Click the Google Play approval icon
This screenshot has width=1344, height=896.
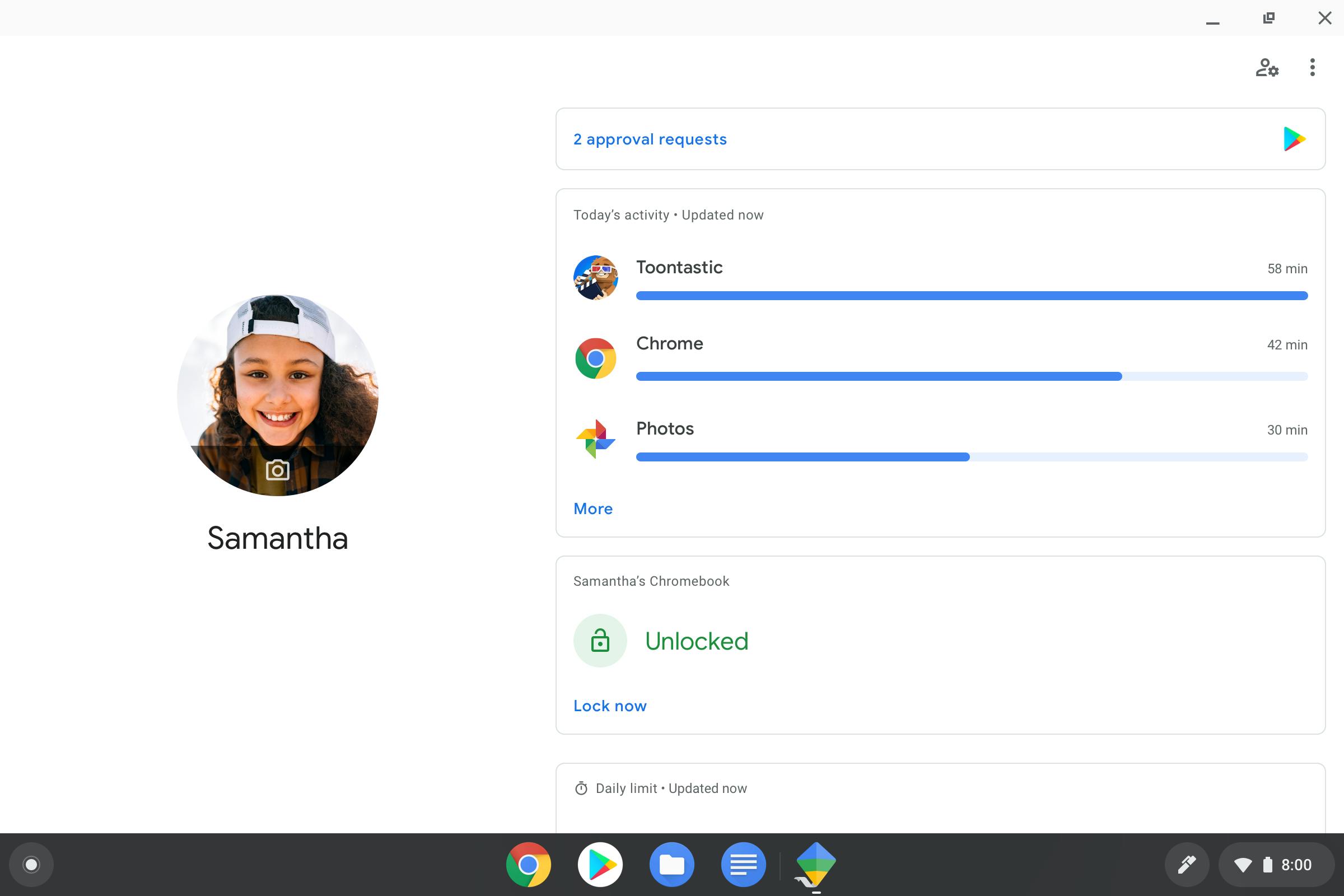coord(1294,139)
